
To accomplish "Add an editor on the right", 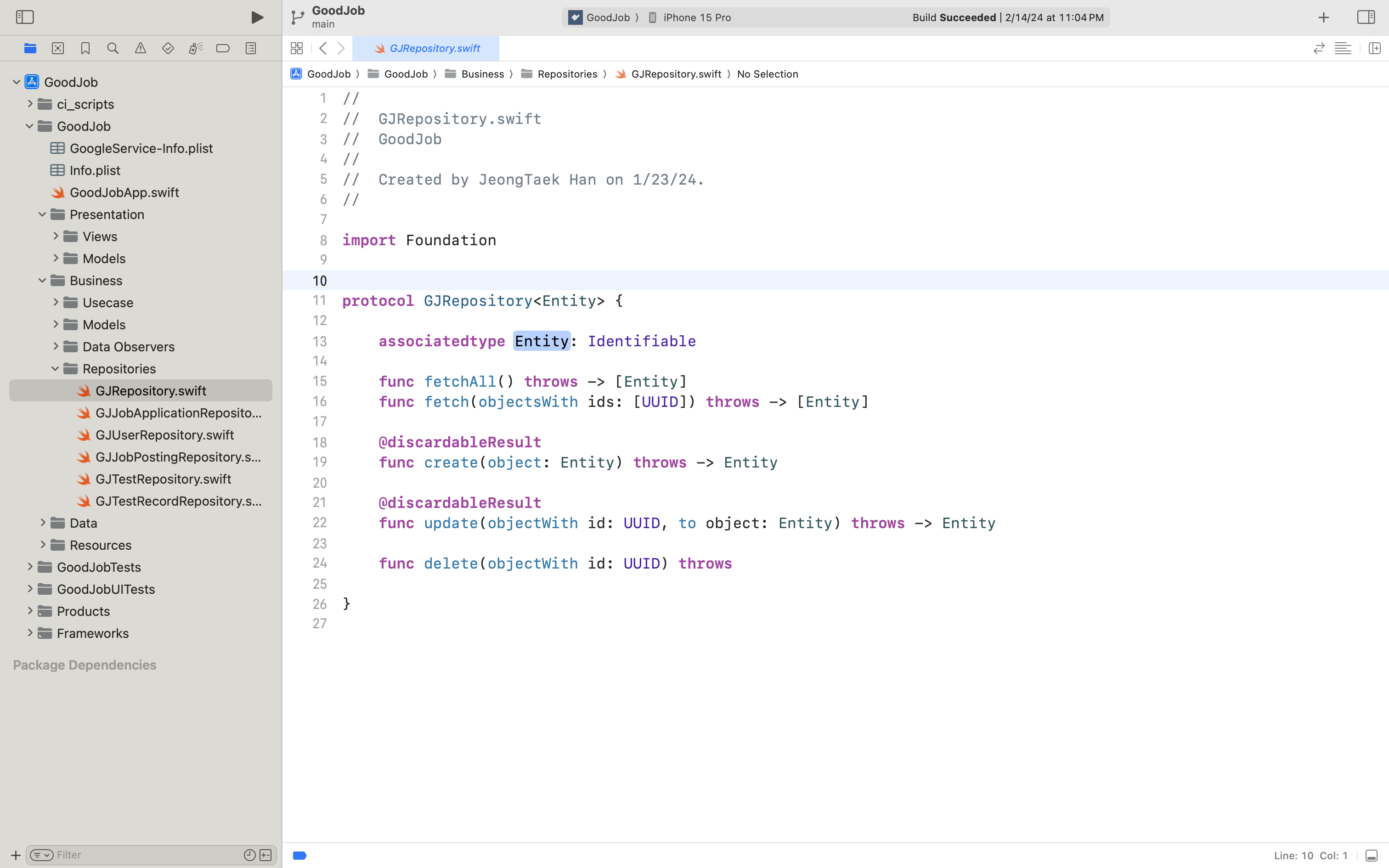I will [1374, 49].
